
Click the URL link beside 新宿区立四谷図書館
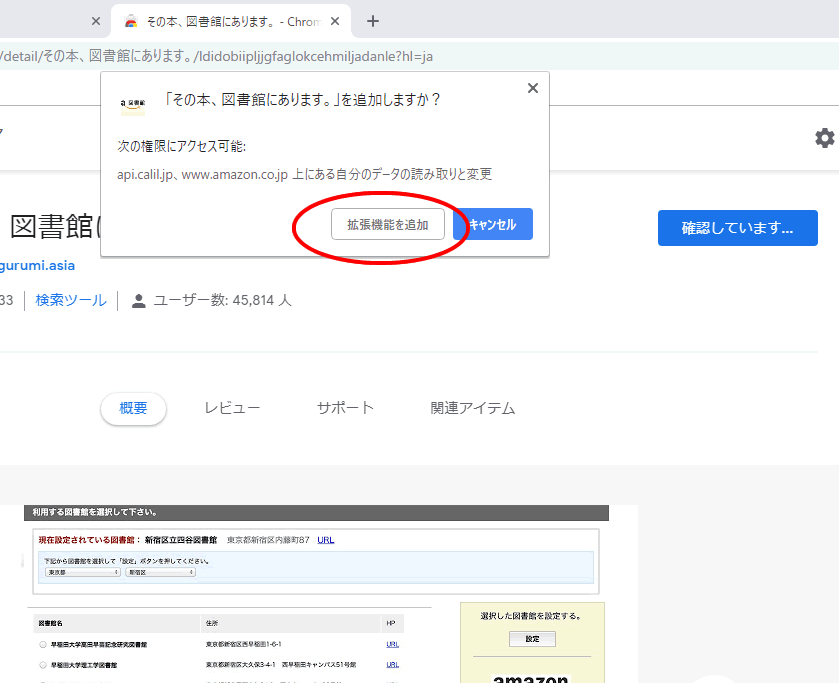(325, 540)
